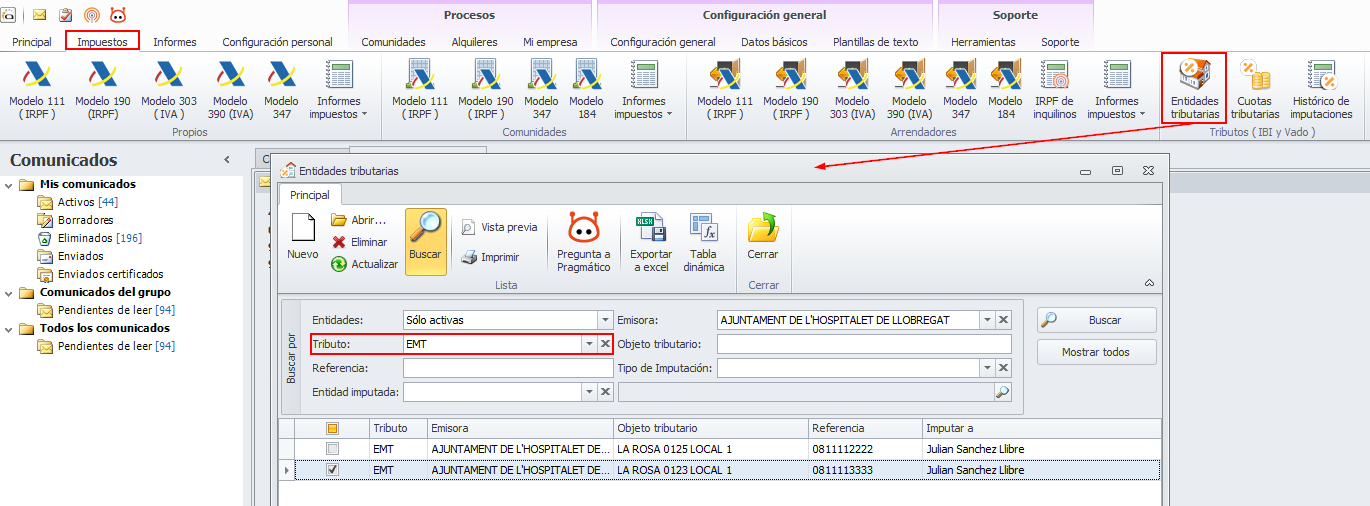Uncheck the LA ROSA 0123 LOCAL 1 row checkbox
This screenshot has width=1370, height=506.
click(332, 469)
